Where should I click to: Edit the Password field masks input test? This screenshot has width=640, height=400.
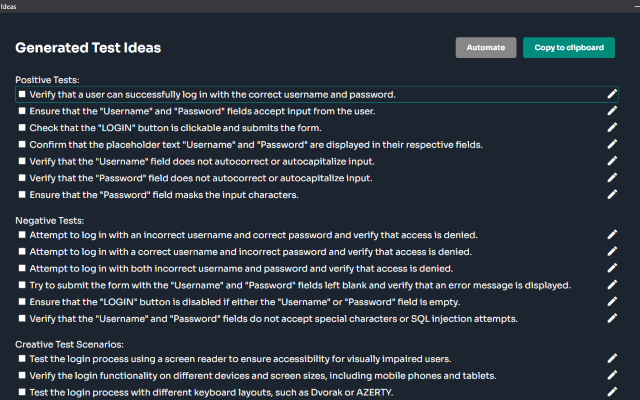[613, 195]
